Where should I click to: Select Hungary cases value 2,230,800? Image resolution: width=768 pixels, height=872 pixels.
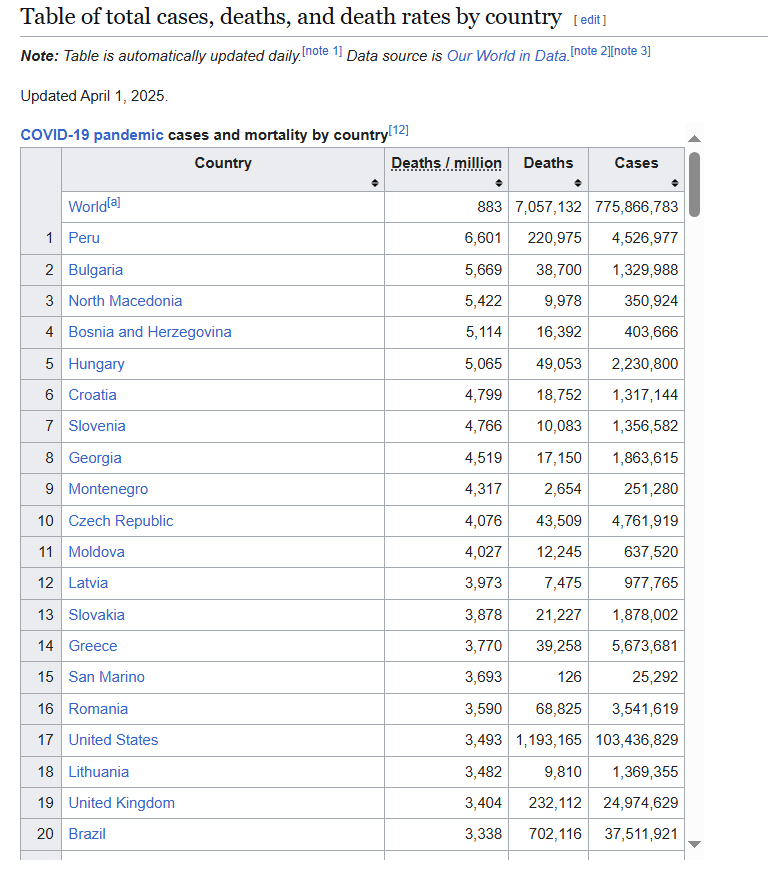point(645,364)
